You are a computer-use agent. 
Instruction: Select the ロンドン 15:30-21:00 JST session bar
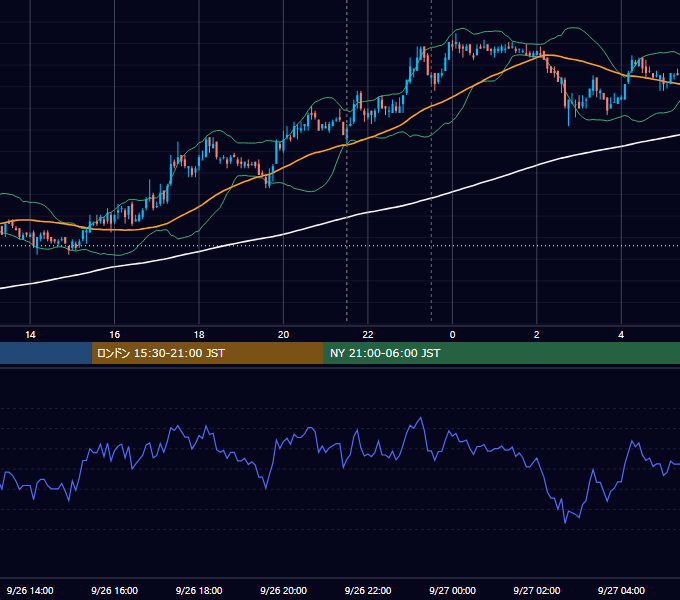207,353
